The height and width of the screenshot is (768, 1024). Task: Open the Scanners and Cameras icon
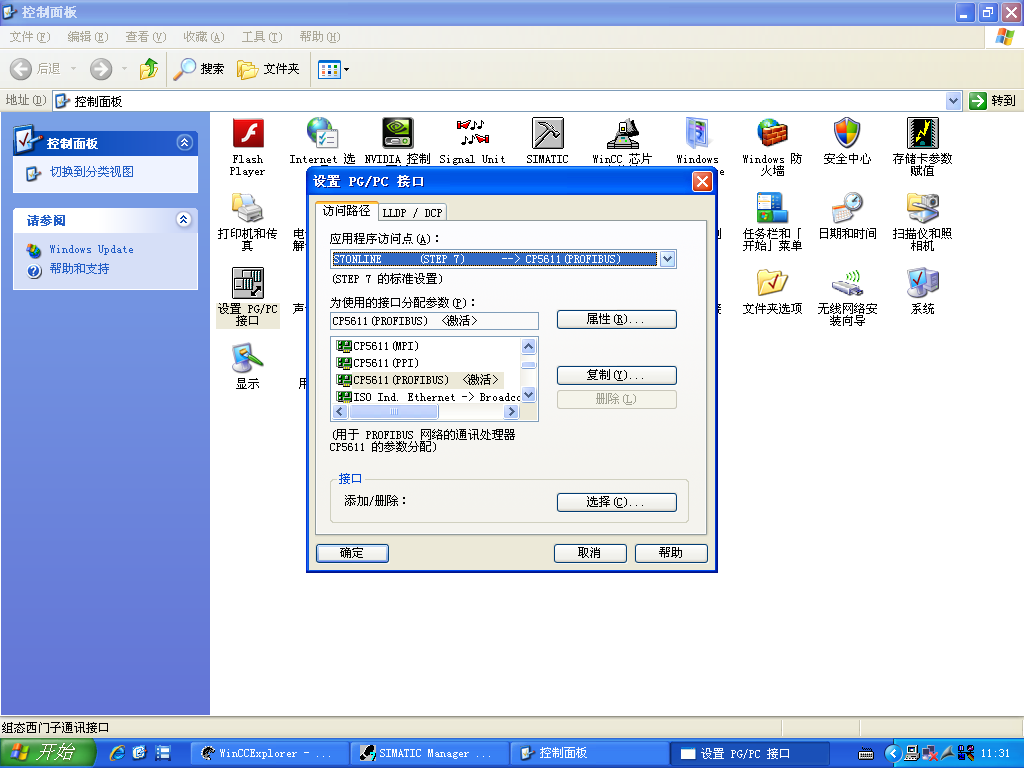pyautogui.click(x=922, y=222)
